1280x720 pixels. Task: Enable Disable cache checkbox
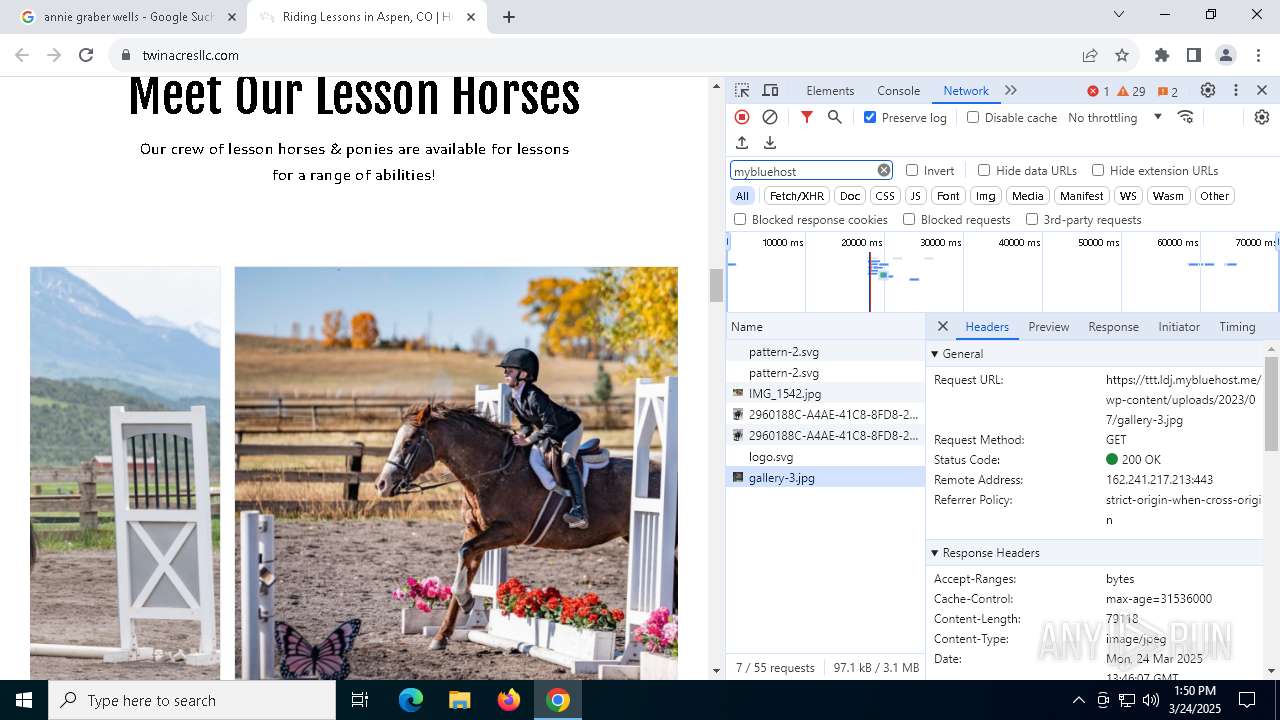[973, 117]
